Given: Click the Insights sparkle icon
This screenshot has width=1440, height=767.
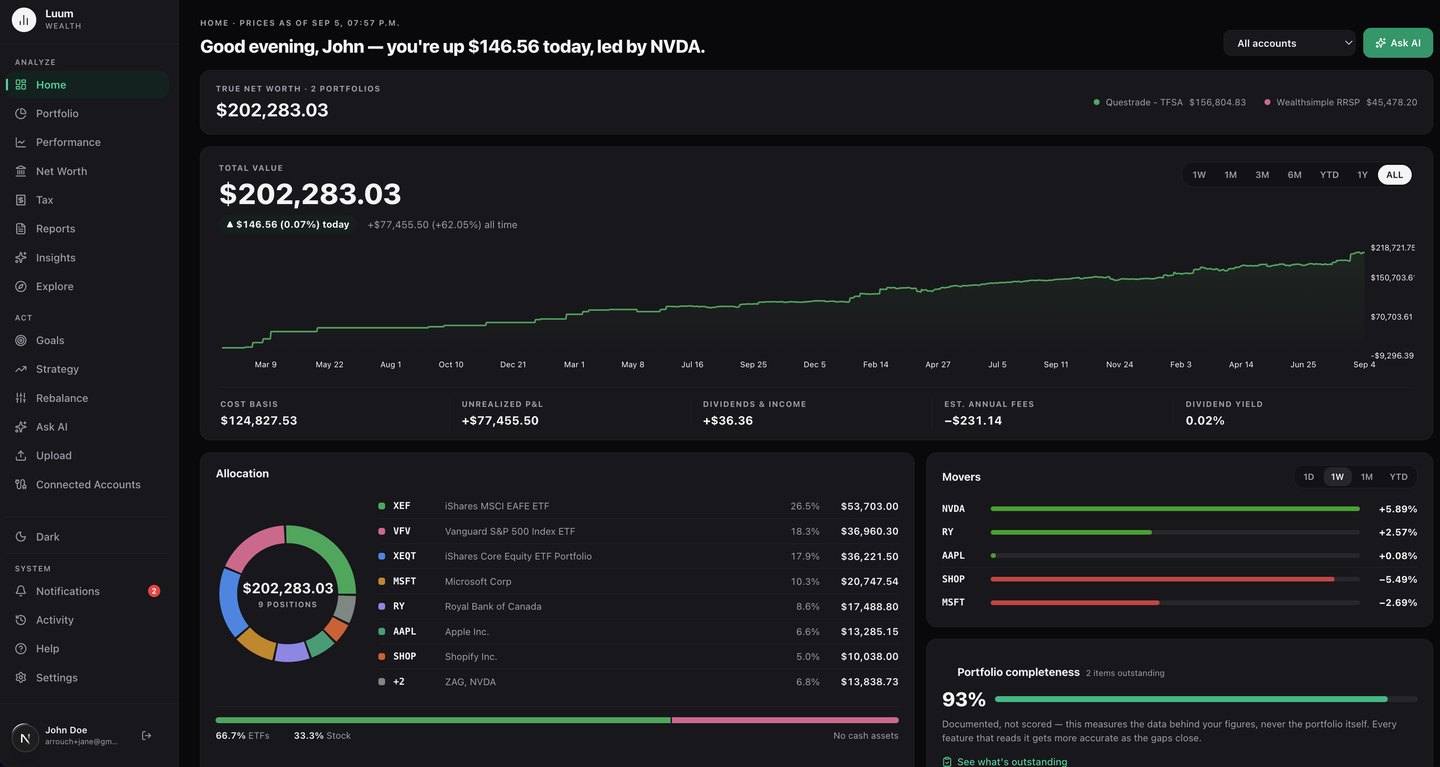Looking at the screenshot, I should point(21,258).
